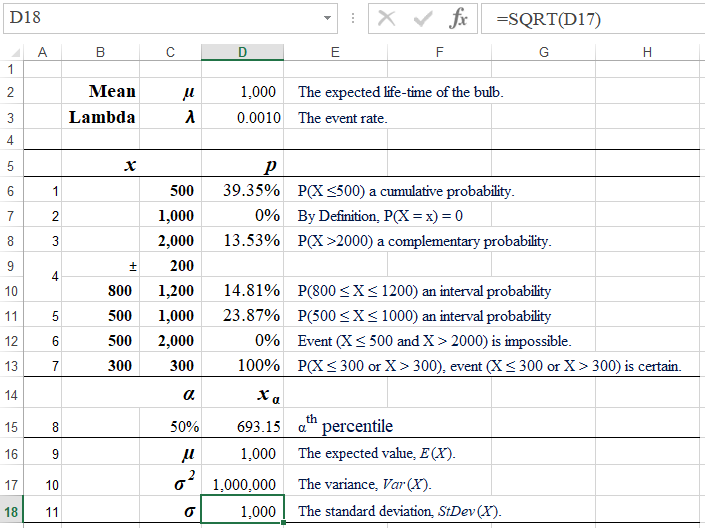Select column G header

(x=544, y=53)
